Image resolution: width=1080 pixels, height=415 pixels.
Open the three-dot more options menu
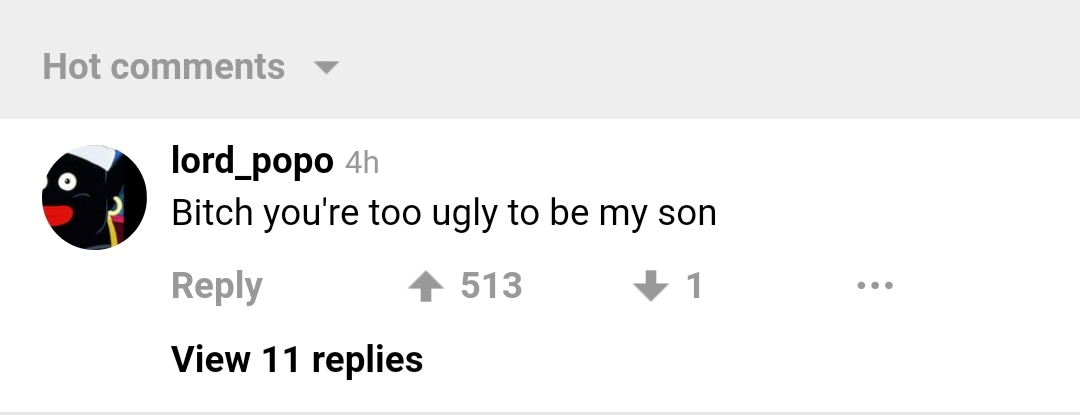875,287
